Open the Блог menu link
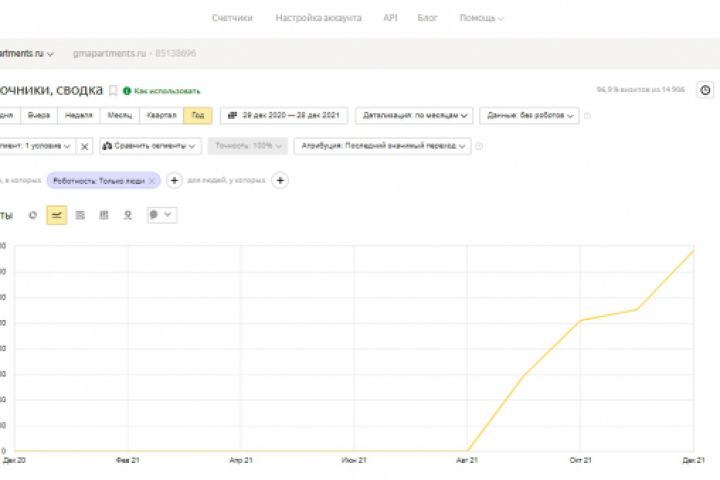 pyautogui.click(x=427, y=18)
